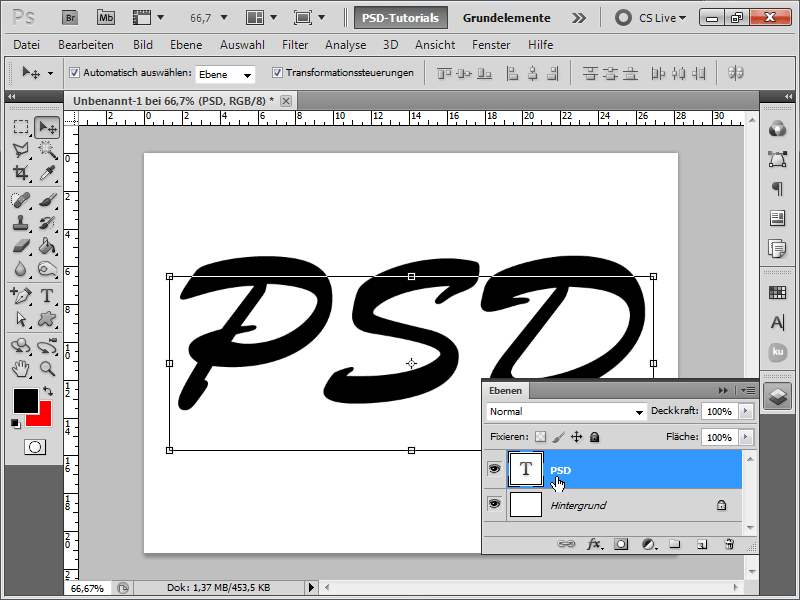
Task: Open the Ebenen panel options menu
Action: 748,390
